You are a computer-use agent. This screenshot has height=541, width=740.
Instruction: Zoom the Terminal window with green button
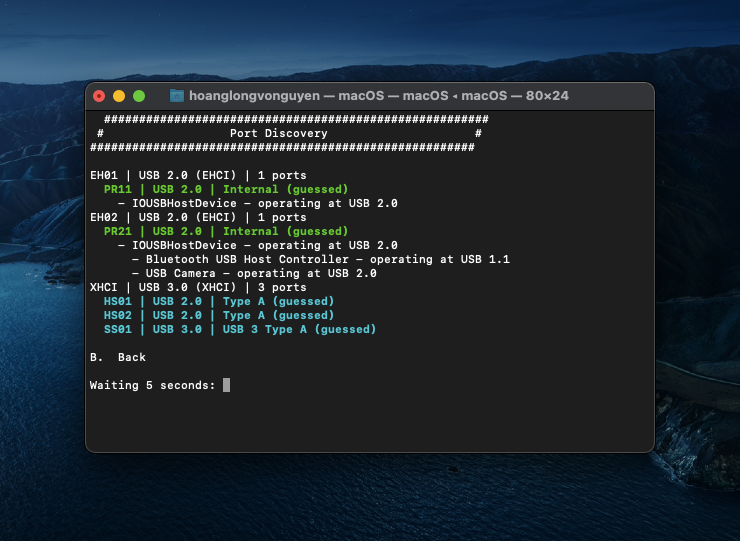pyautogui.click(x=139, y=96)
